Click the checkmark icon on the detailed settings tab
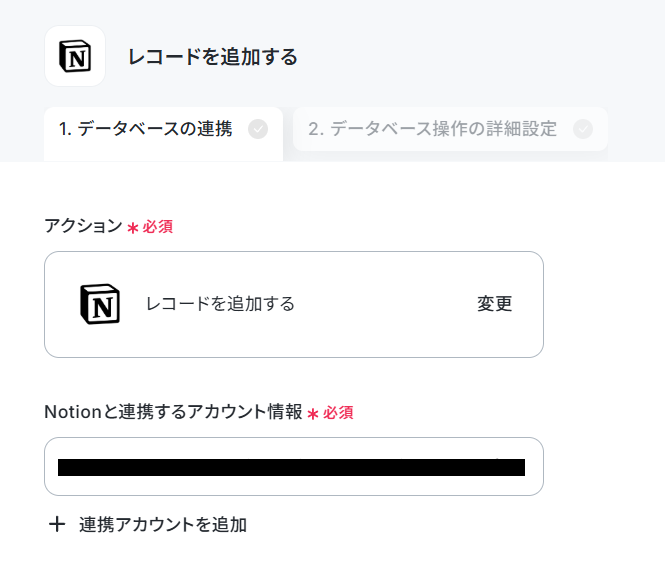The image size is (665, 574). 583,129
